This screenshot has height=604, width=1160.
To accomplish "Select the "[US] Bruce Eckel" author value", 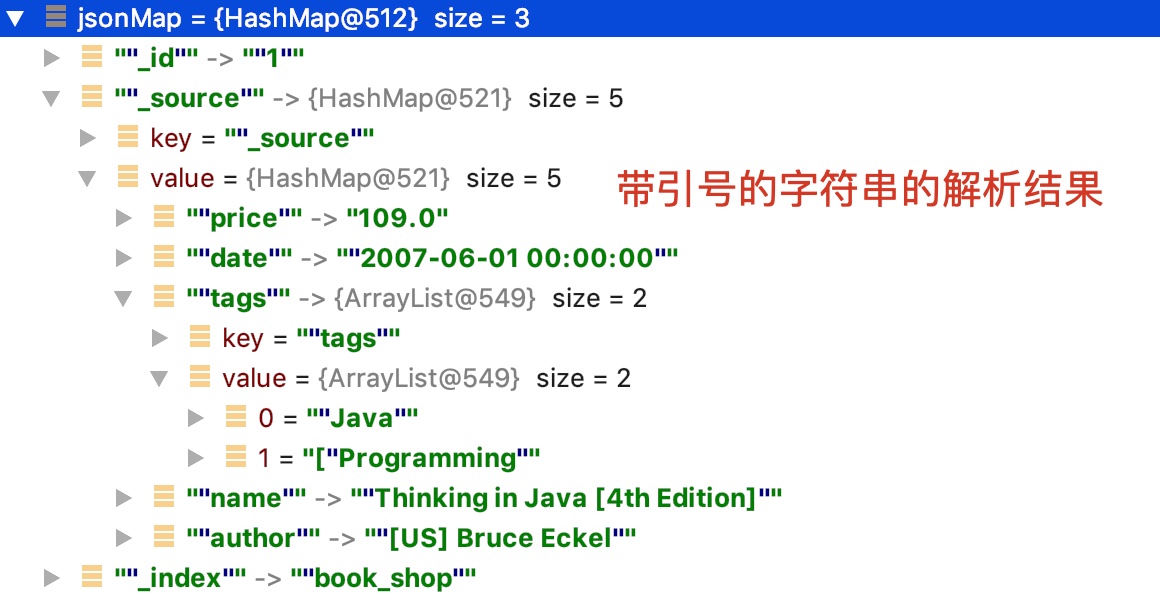I will point(501,538).
